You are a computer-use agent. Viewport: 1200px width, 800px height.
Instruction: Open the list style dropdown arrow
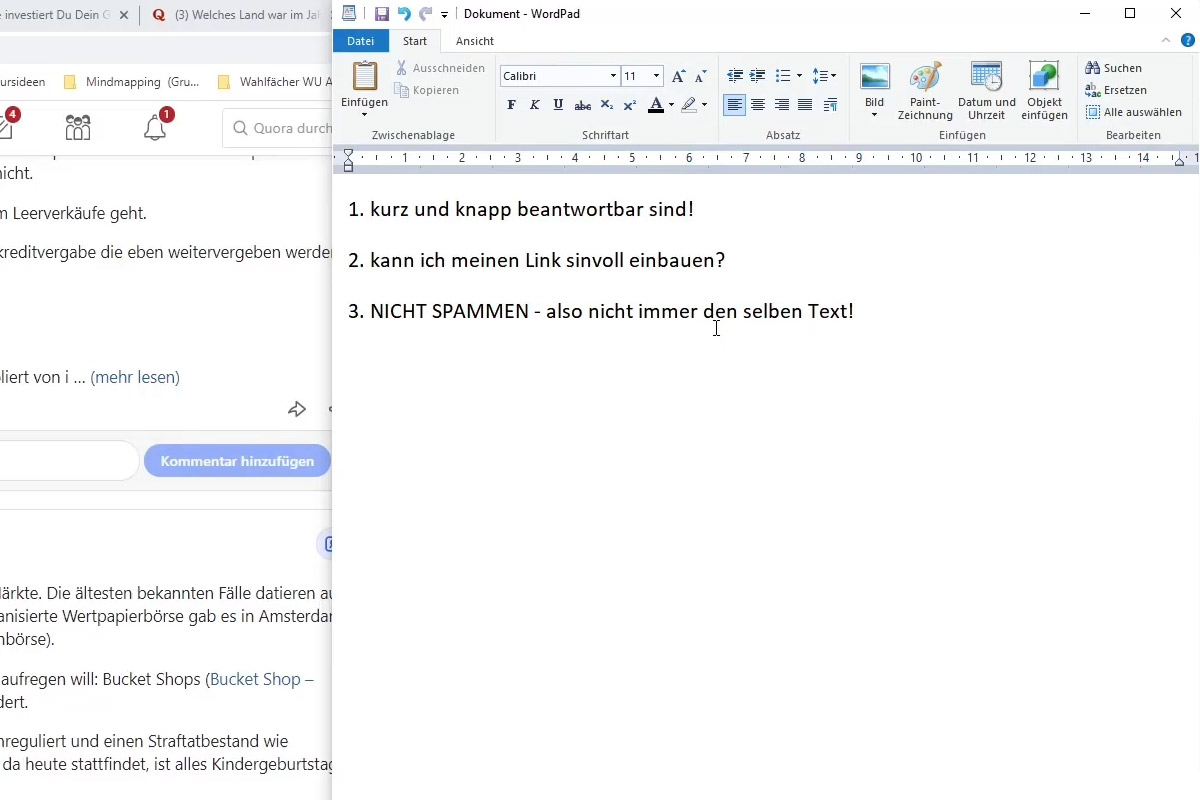point(799,76)
